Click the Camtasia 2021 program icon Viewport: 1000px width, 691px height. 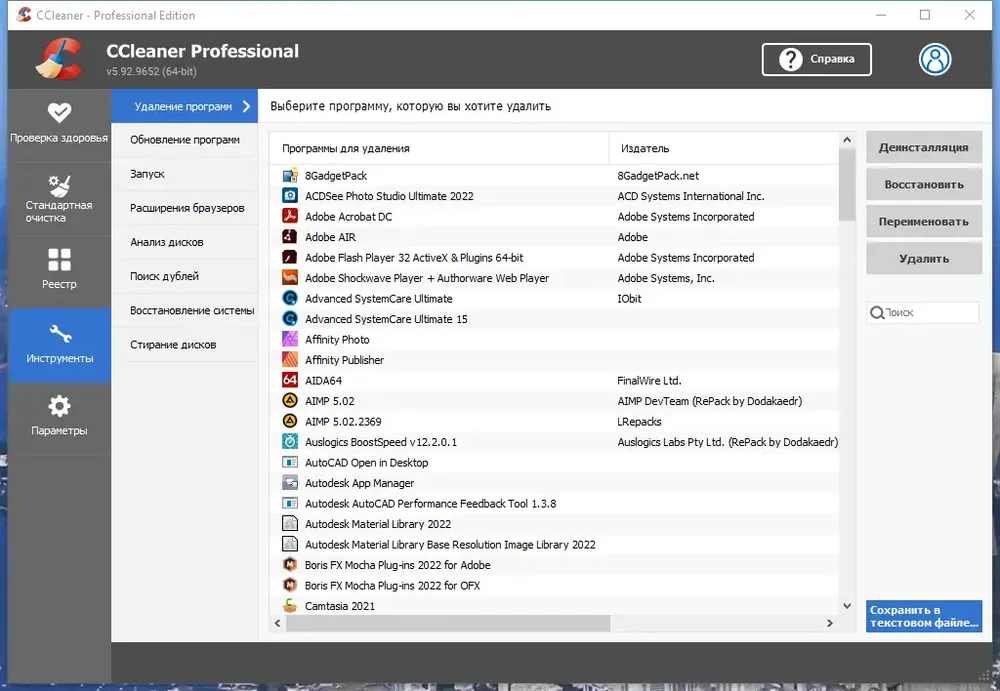pyautogui.click(x=290, y=606)
